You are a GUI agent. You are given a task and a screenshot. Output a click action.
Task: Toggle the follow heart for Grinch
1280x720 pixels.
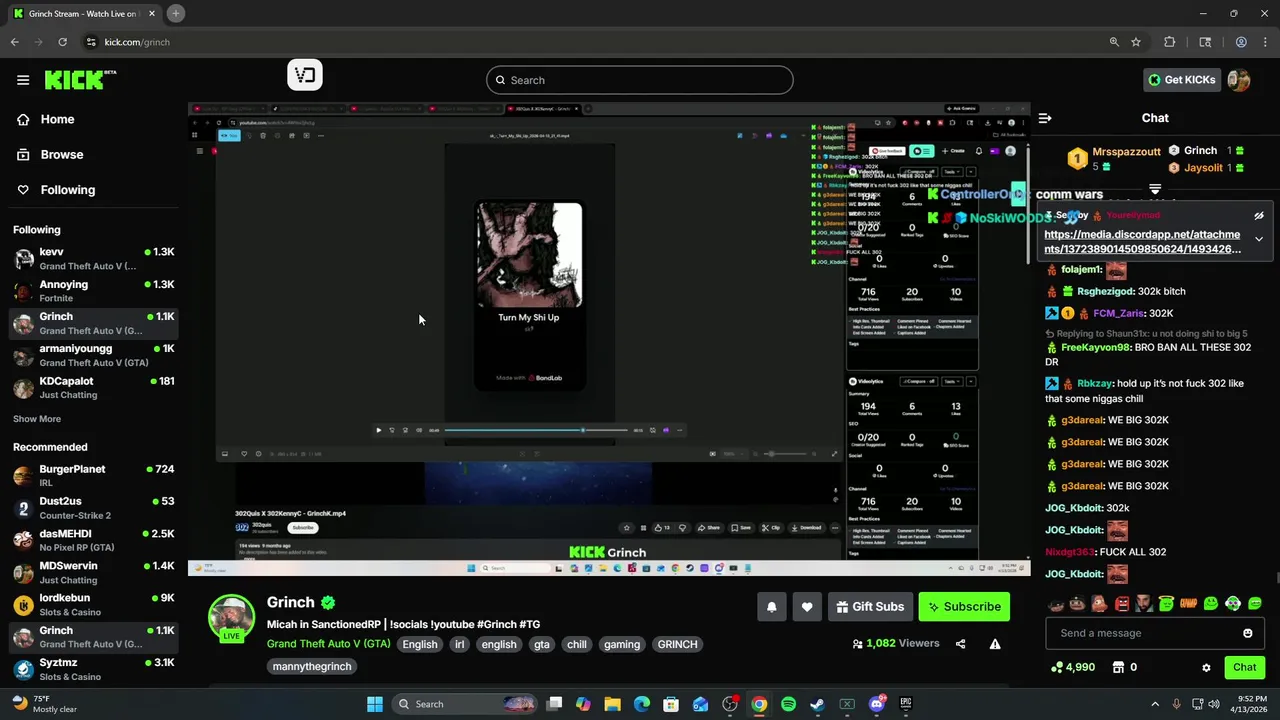coord(807,606)
